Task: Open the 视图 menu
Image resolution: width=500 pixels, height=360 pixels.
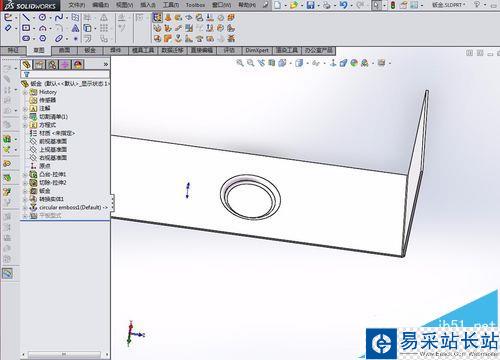Action: coord(124,5)
